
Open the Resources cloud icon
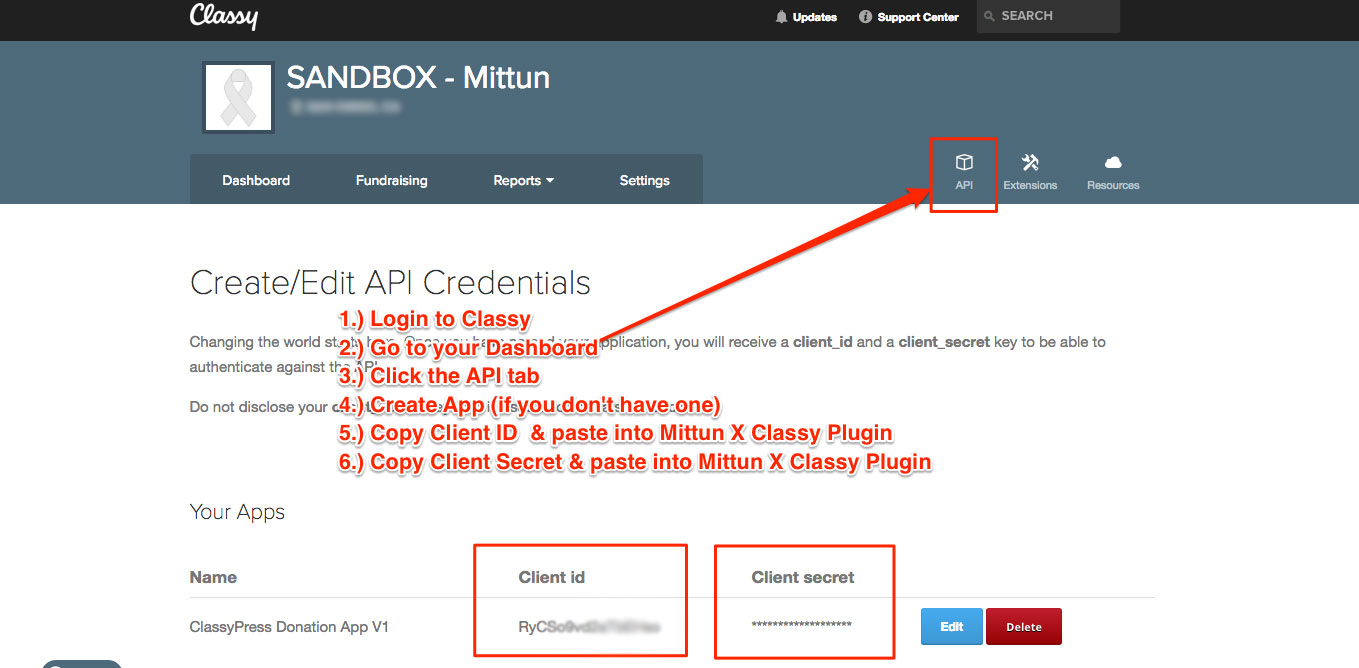pos(1113,172)
